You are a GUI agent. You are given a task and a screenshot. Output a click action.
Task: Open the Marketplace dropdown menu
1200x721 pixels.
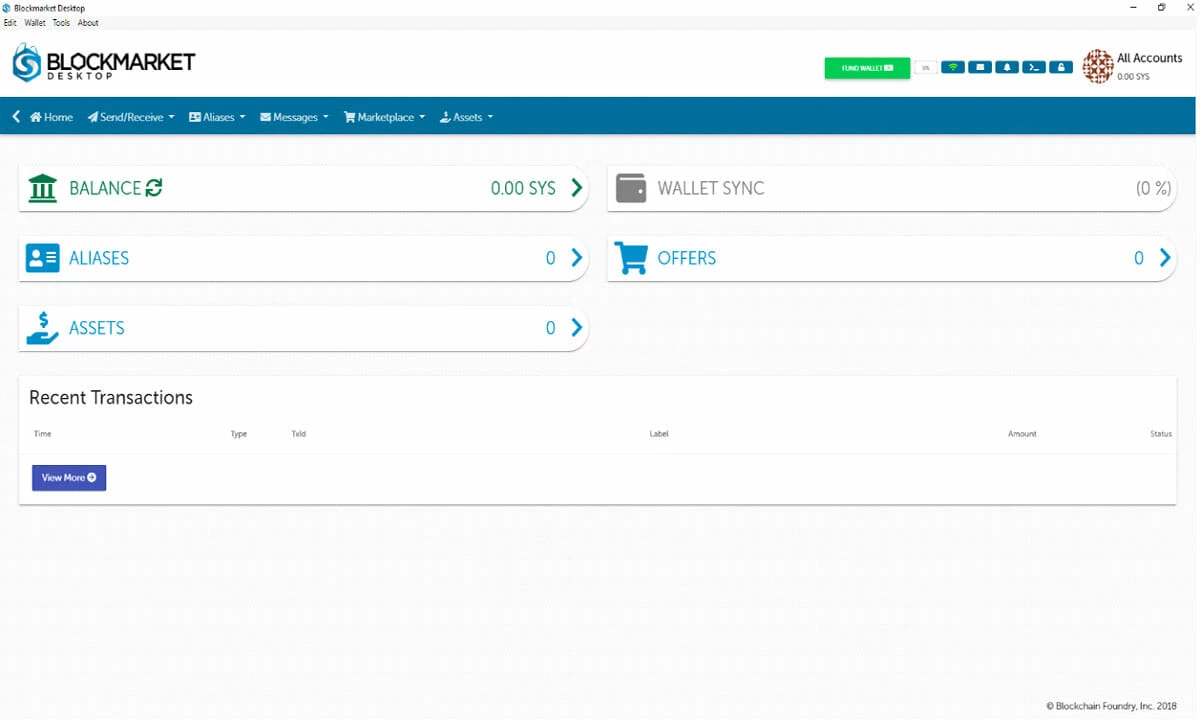(x=384, y=117)
